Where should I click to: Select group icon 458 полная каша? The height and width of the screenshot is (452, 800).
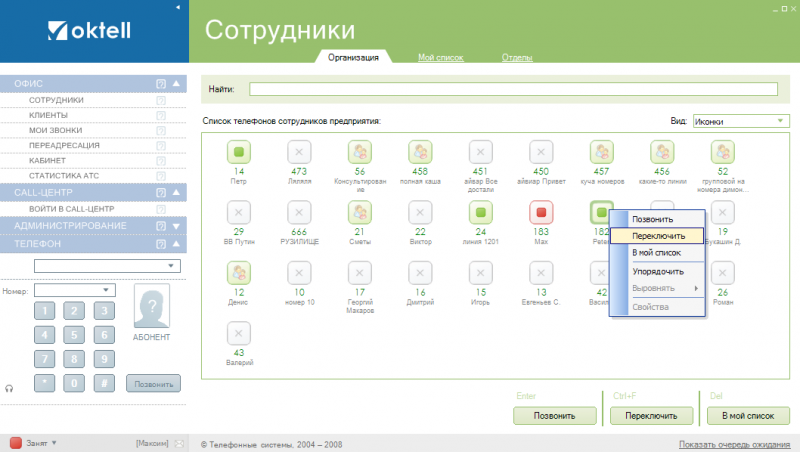click(420, 152)
